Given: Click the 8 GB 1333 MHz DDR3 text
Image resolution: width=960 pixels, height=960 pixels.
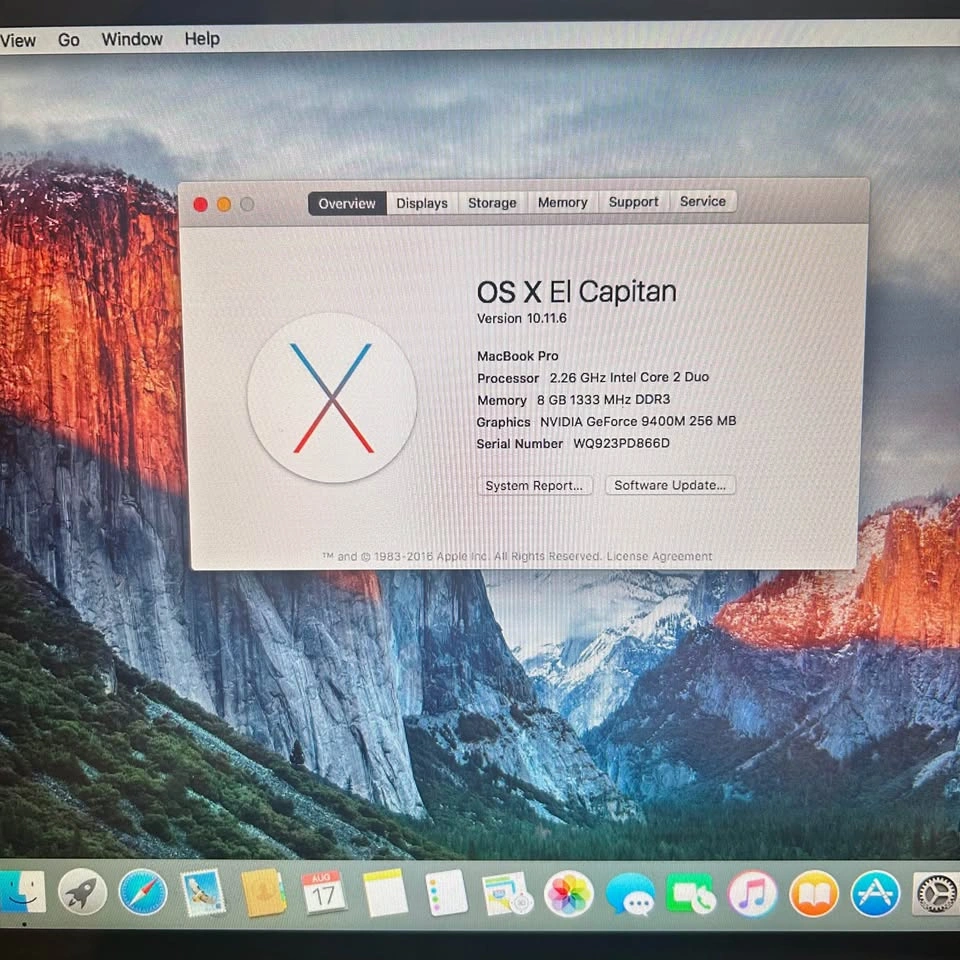Looking at the screenshot, I should point(604,400).
